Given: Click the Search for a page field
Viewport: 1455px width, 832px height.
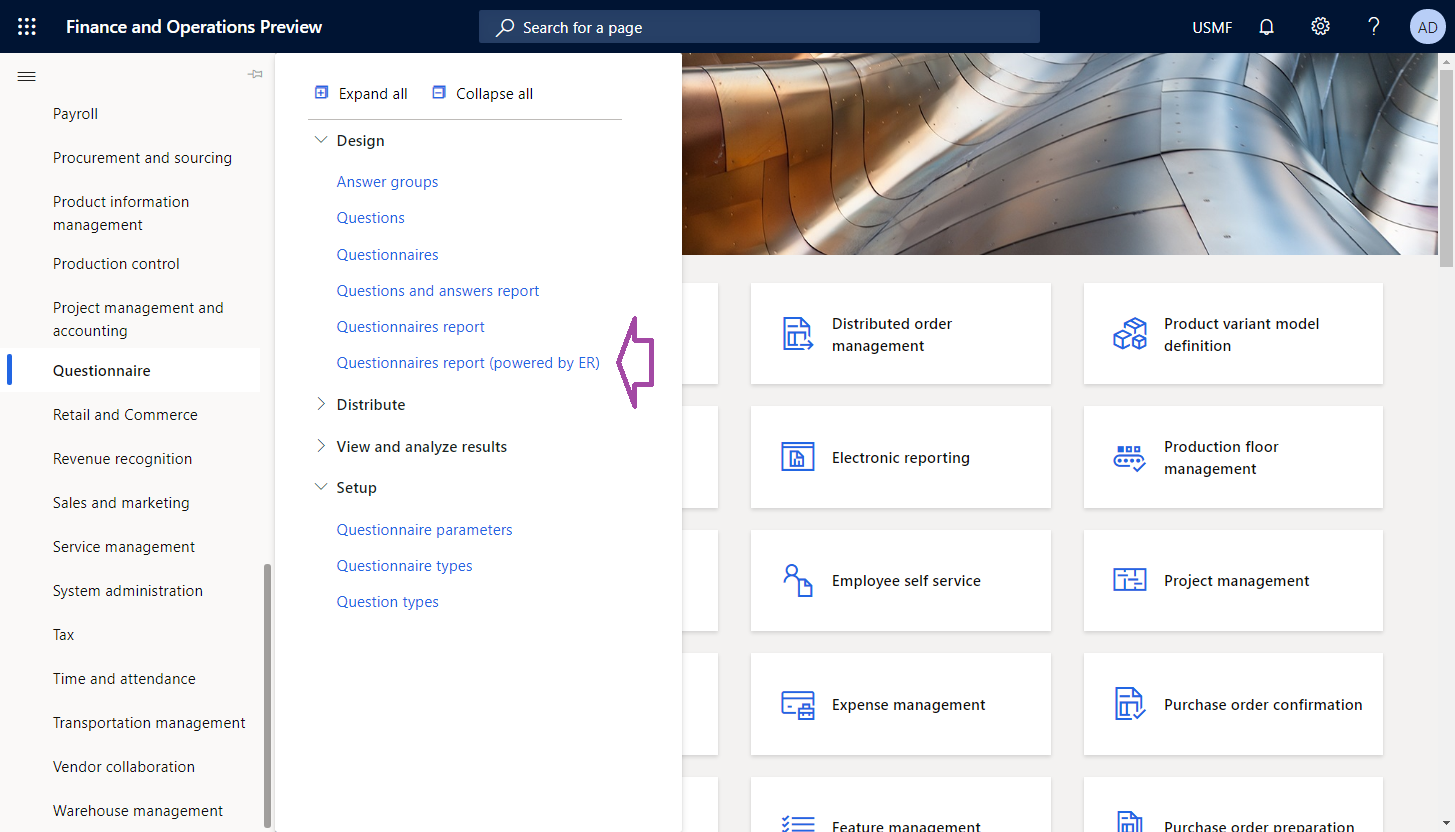Looking at the screenshot, I should [x=758, y=27].
